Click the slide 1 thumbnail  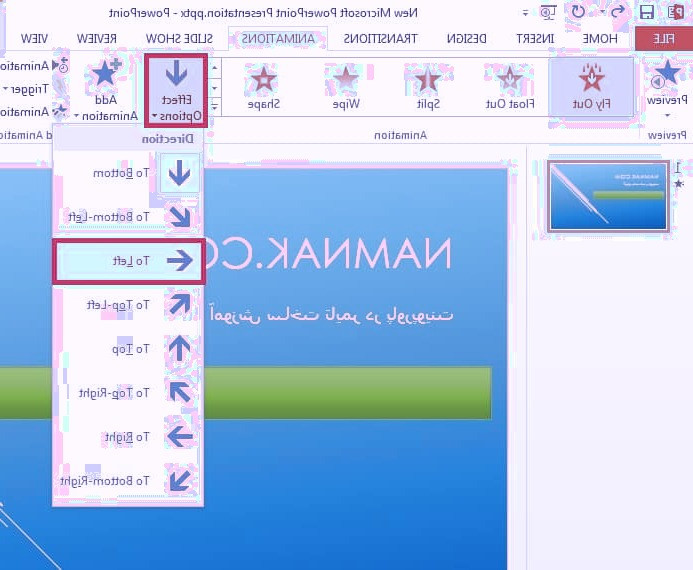[608, 196]
